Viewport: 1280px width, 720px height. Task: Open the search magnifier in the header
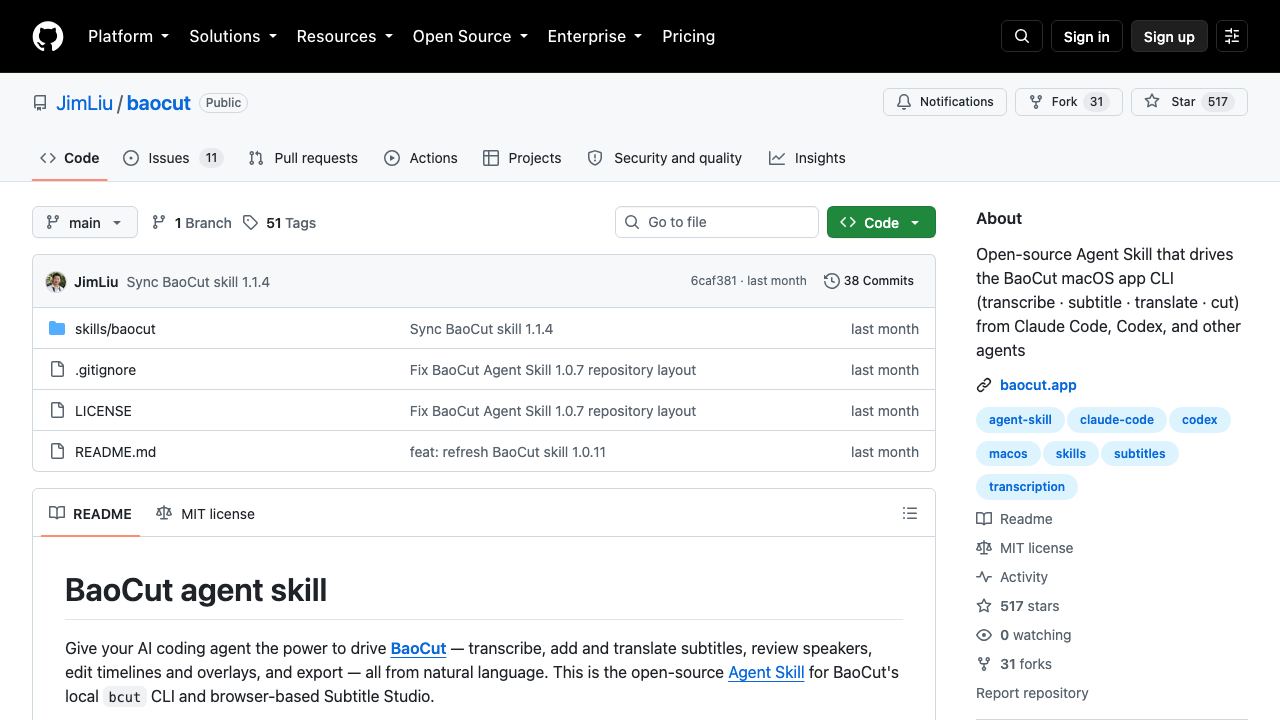click(1022, 36)
